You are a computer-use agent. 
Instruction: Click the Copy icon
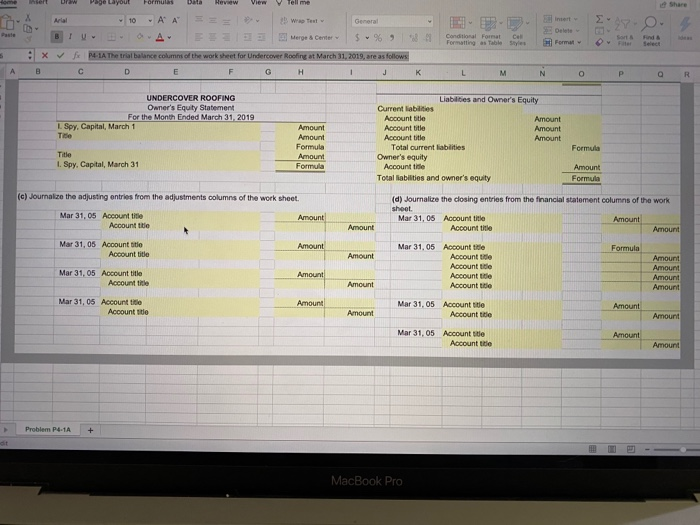[x=28, y=29]
